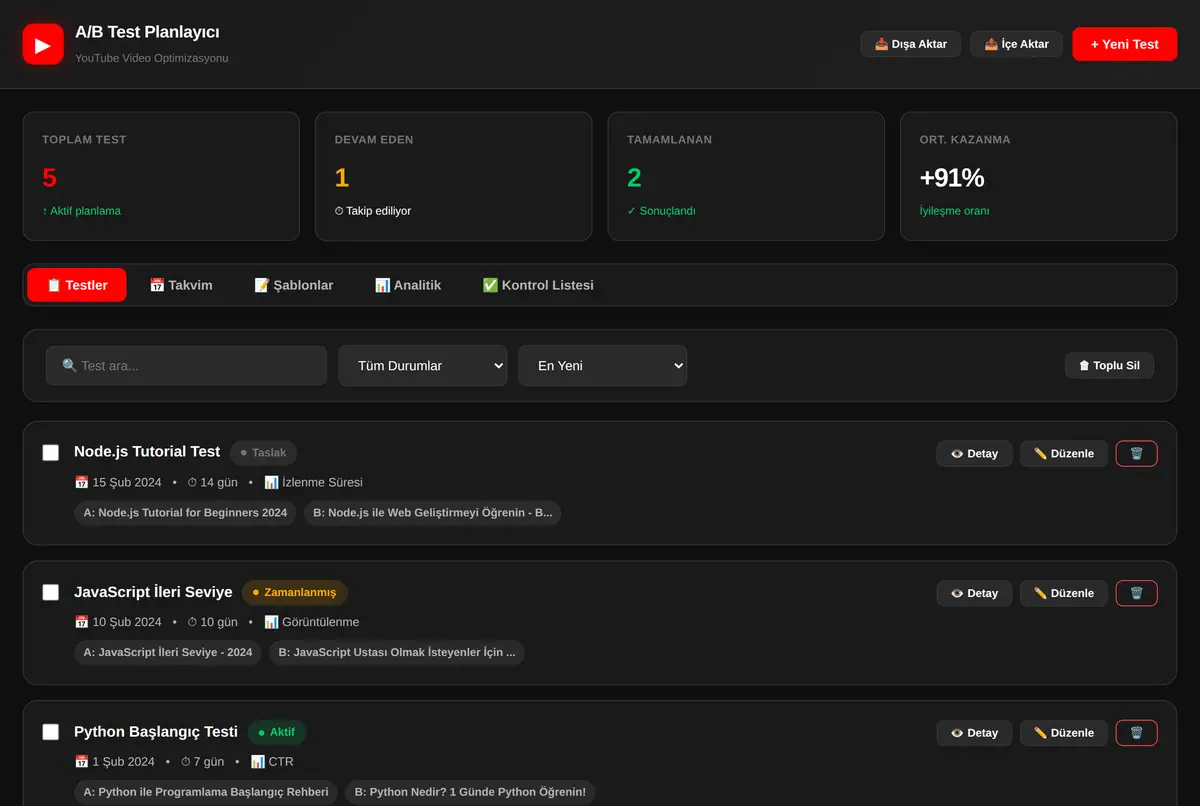Delete the Node.js Tutorial Test with trash icon

click(1136, 454)
